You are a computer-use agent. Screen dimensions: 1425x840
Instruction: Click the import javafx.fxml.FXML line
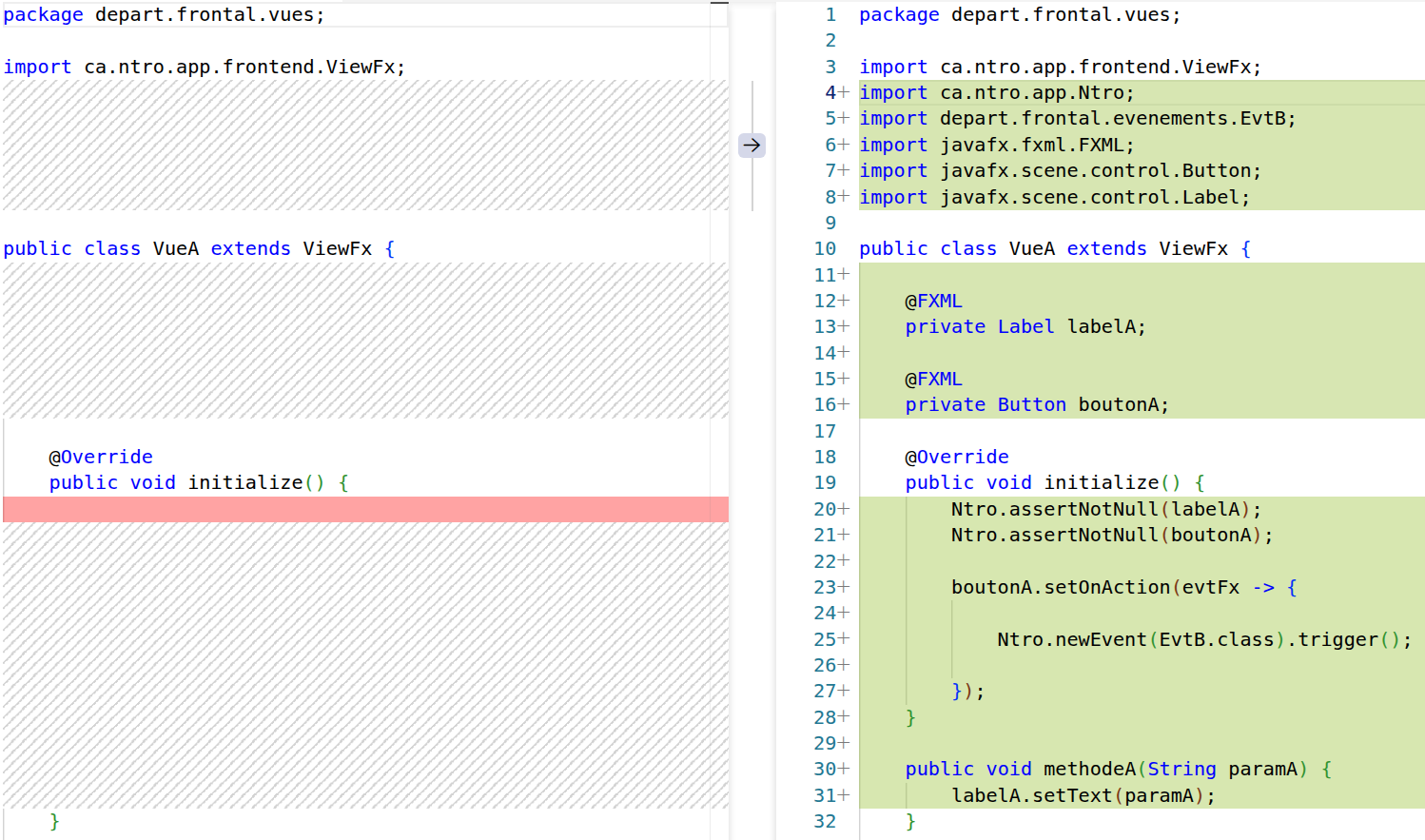[996, 145]
